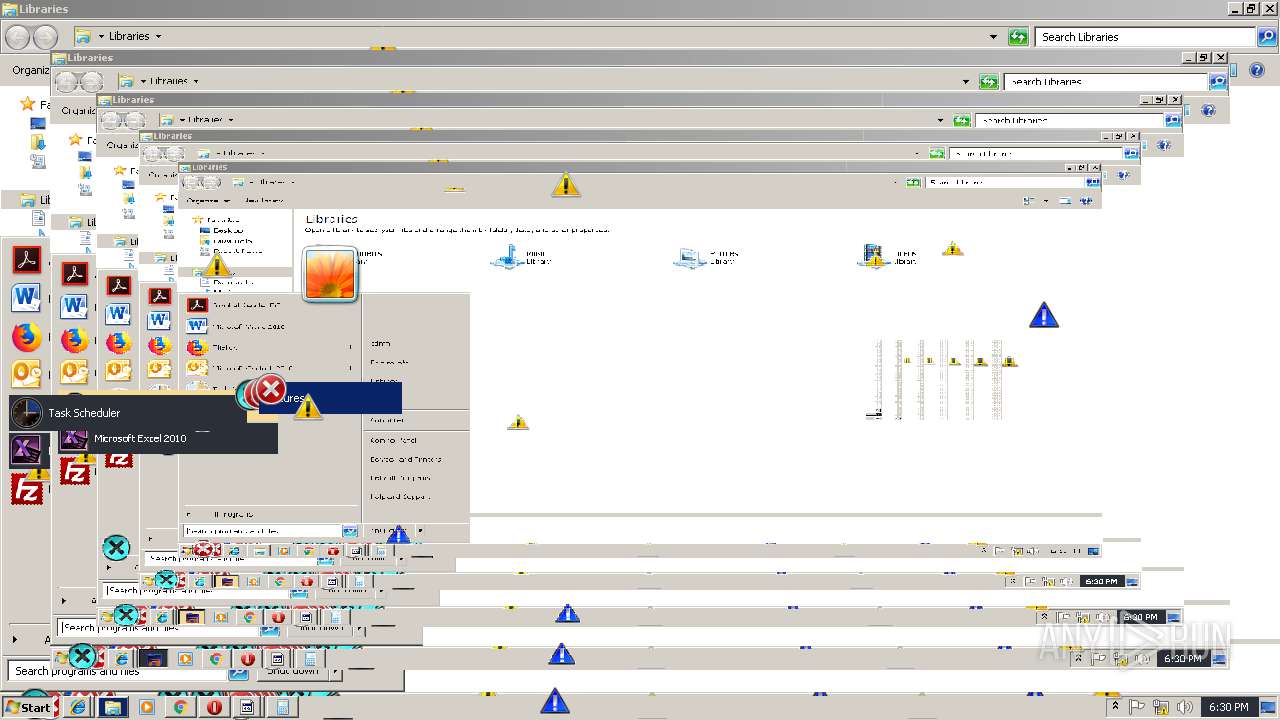Toggle the preview pane in the innermost window

coord(1063,201)
